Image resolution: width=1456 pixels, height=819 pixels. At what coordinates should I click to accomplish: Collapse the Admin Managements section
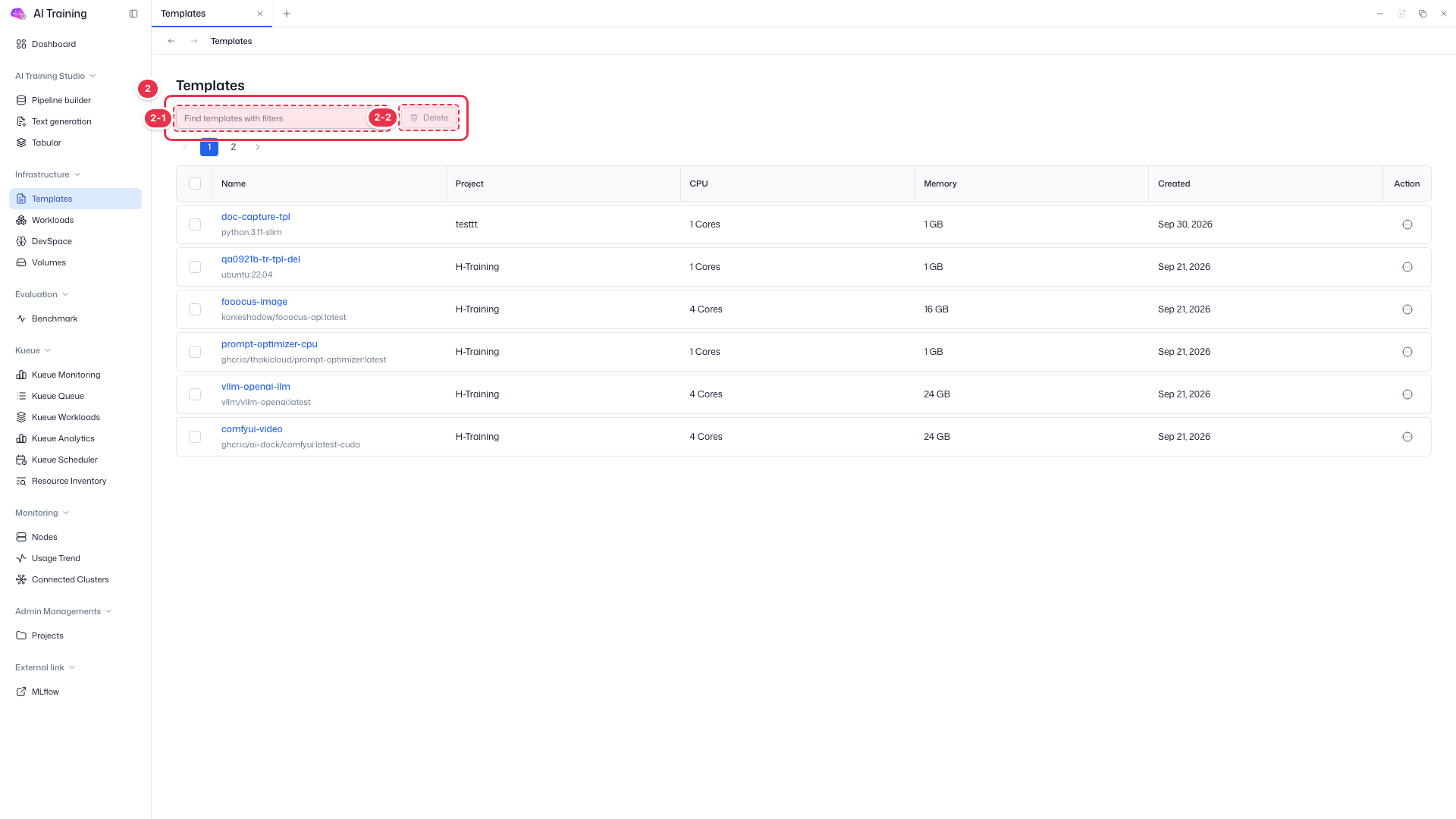point(64,611)
